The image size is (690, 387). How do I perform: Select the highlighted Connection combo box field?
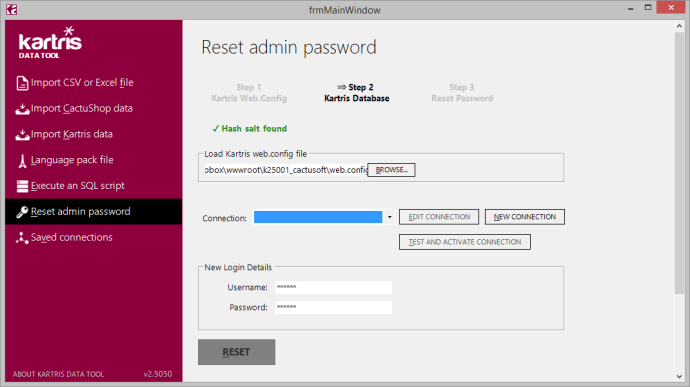[x=318, y=217]
